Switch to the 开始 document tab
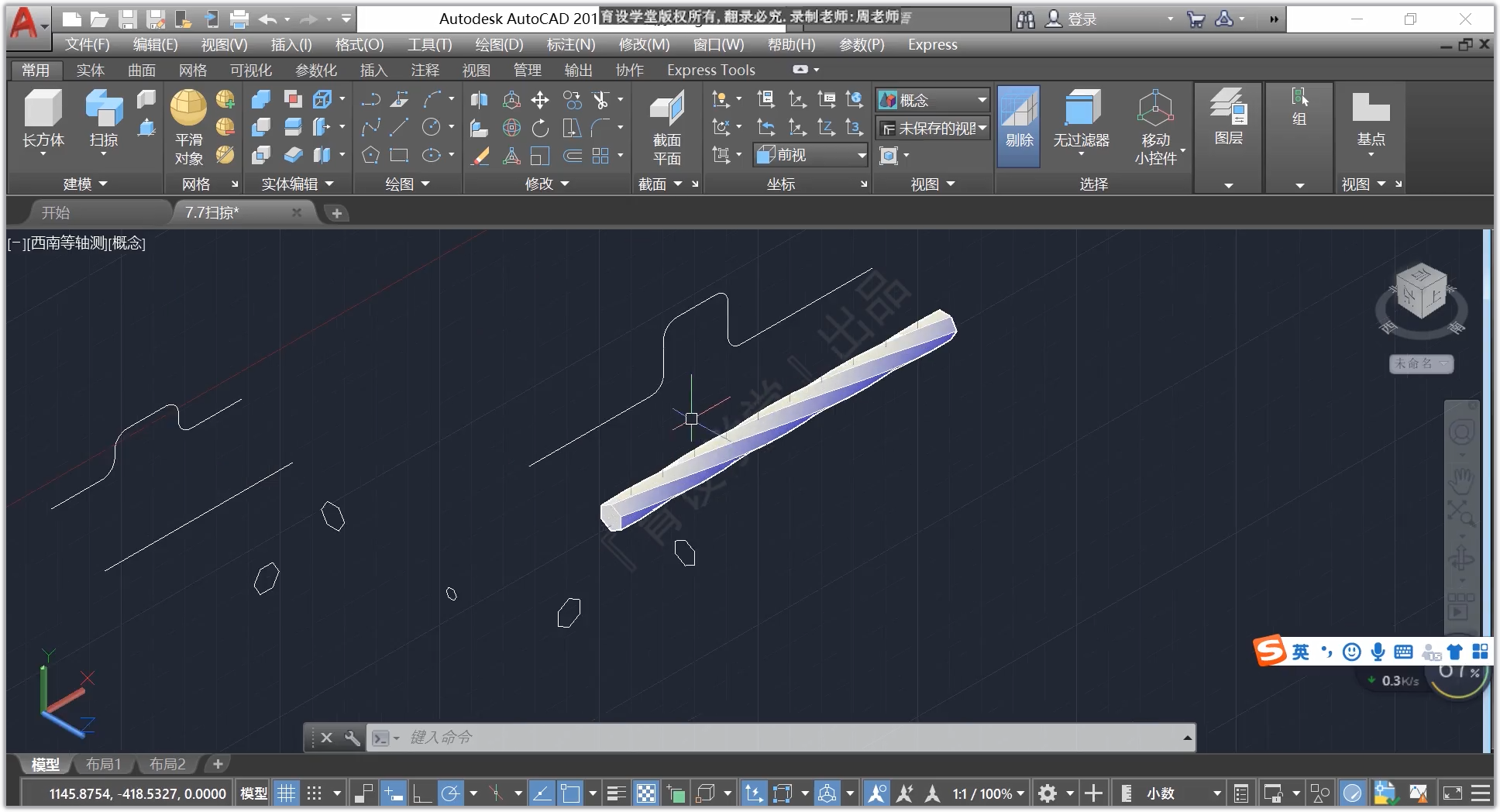Screen dimensions: 1500x812 56,212
